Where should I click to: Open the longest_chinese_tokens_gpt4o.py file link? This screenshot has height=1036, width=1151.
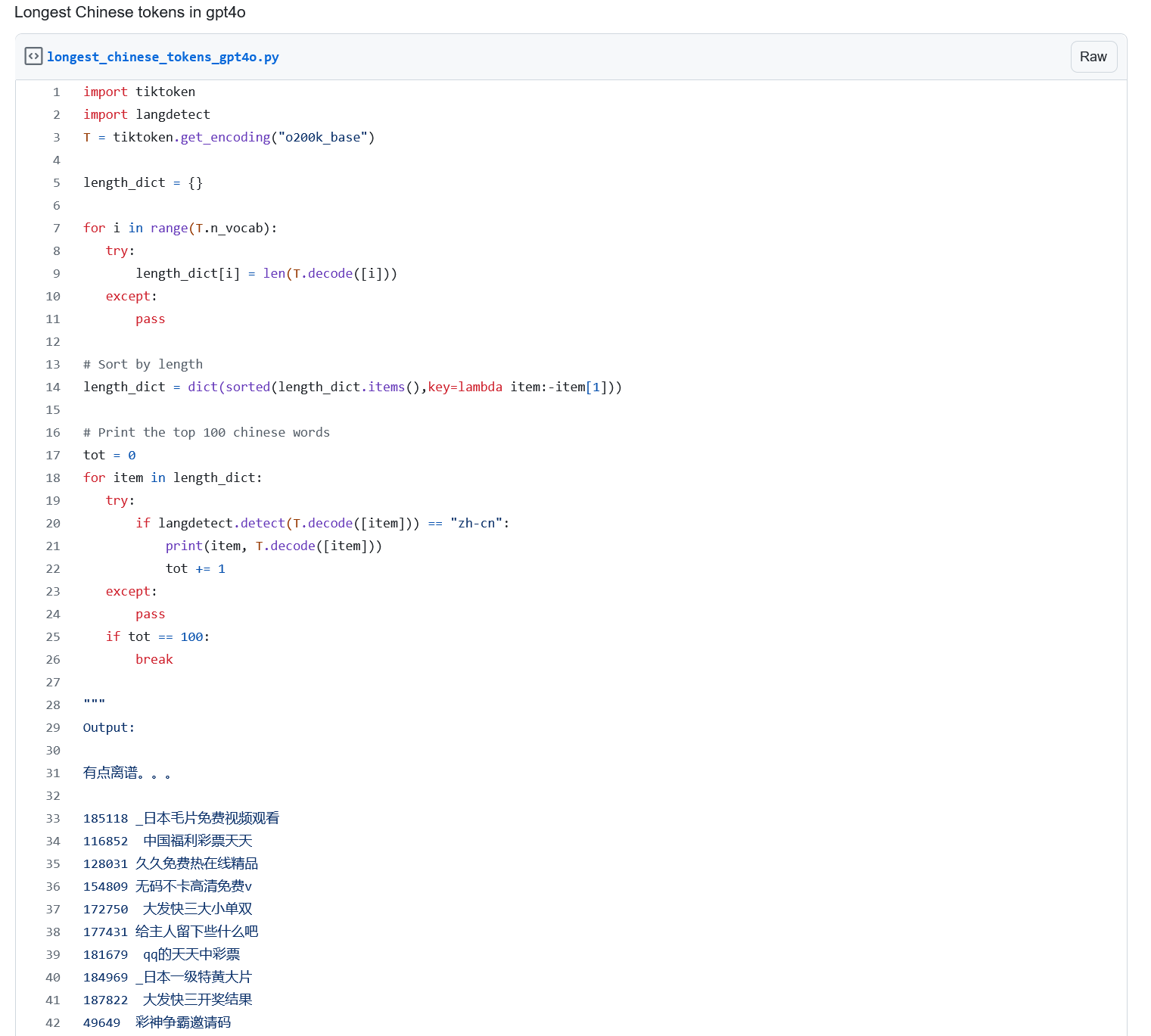(163, 57)
